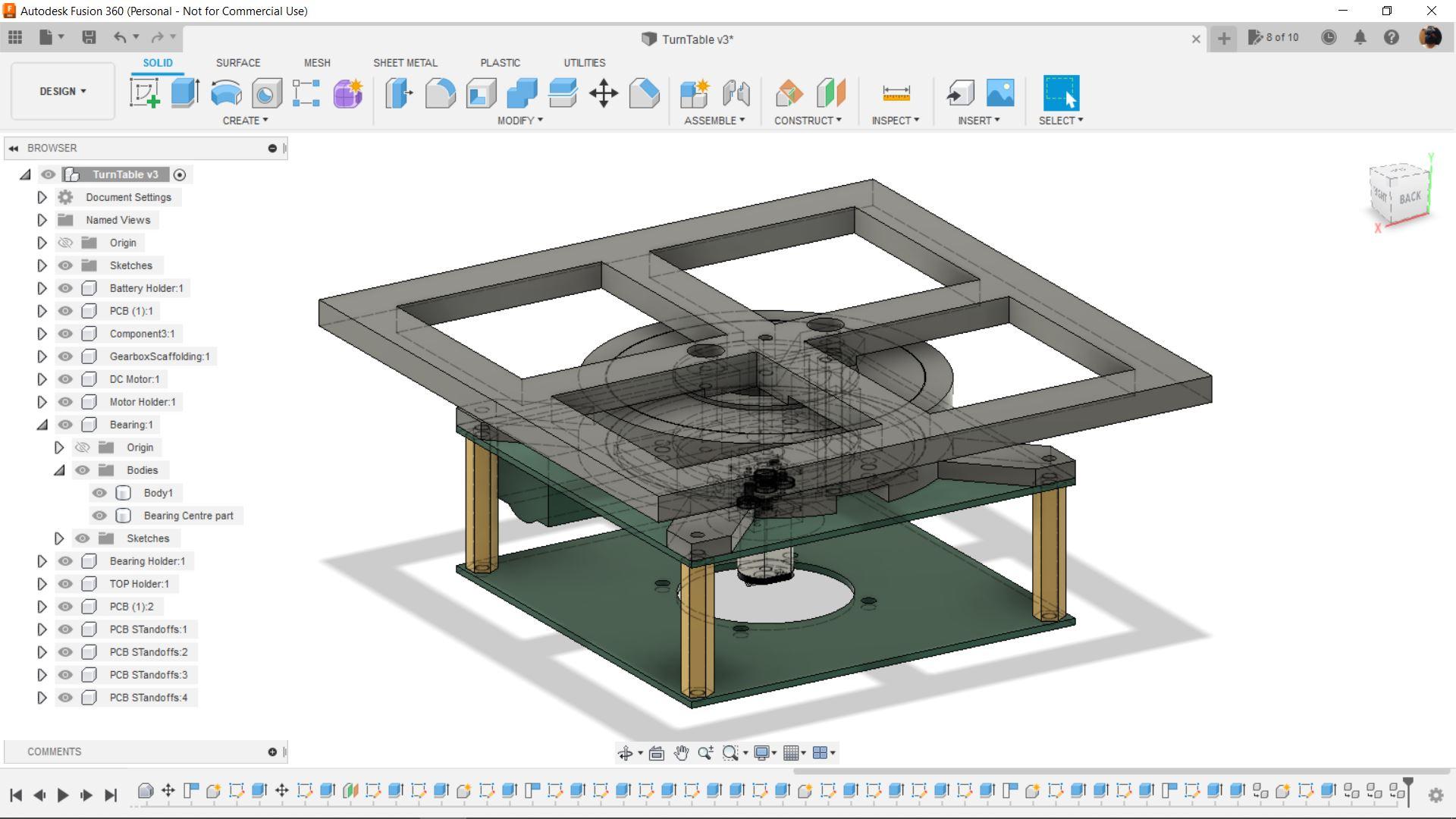Select the Joint tool in Assemble

(x=736, y=93)
